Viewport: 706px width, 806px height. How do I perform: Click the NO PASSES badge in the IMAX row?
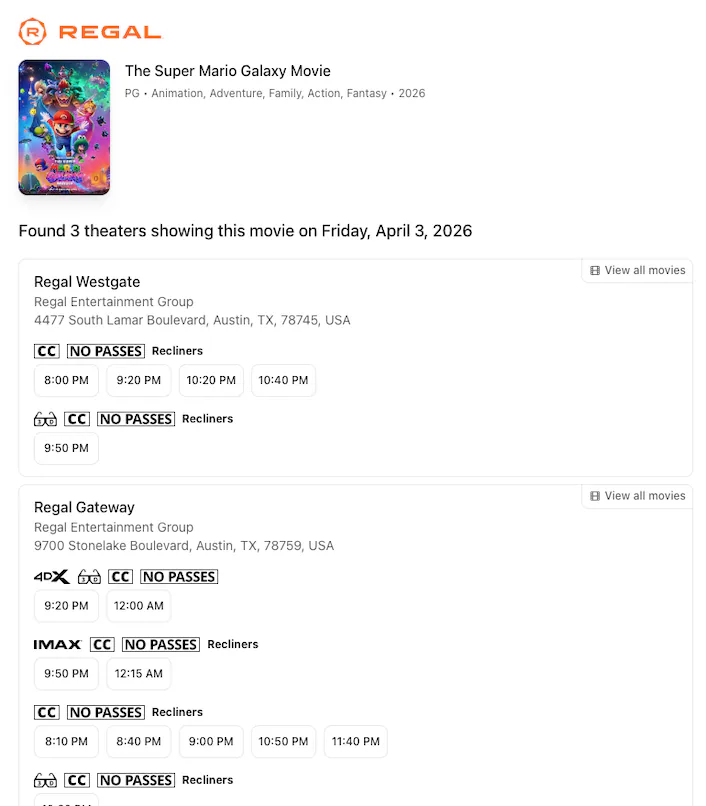point(160,644)
